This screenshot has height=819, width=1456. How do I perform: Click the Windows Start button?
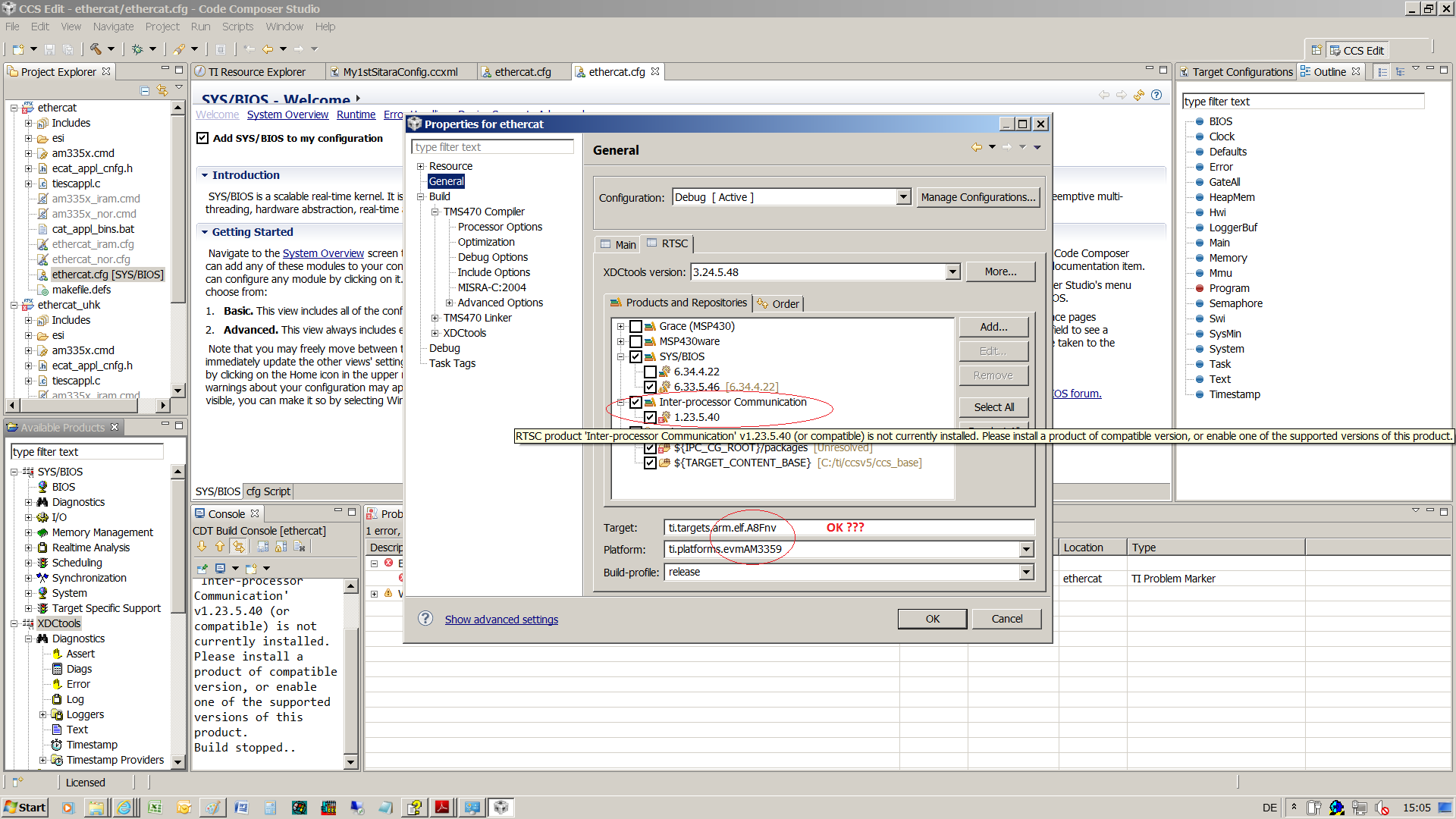(25, 808)
